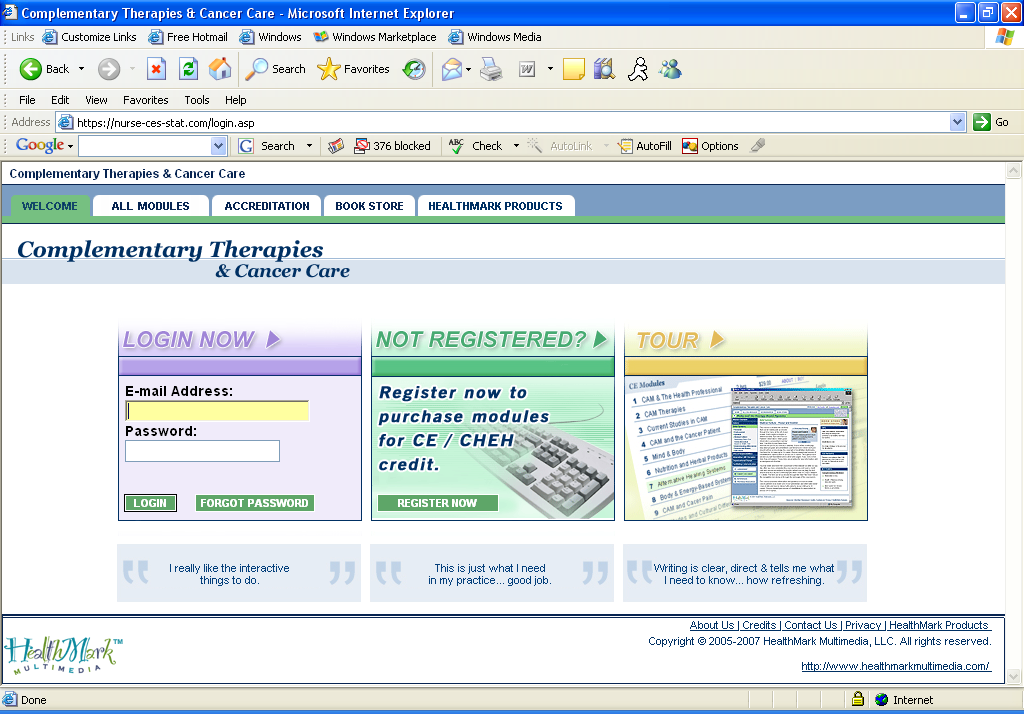The width and height of the screenshot is (1024, 714).
Task: Focus the E-mail Address input field
Action: click(x=217, y=410)
